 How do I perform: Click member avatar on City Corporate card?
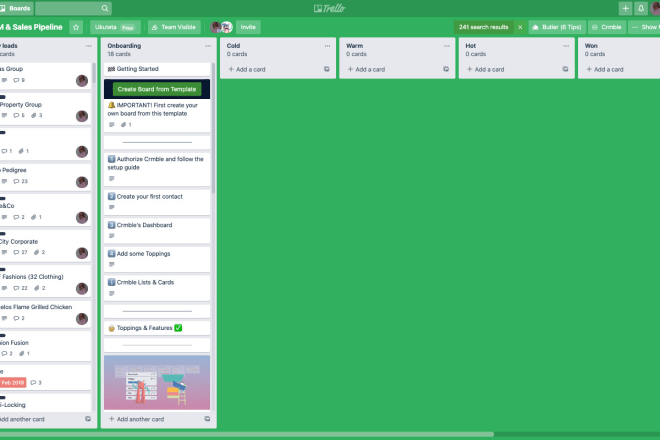click(82, 253)
